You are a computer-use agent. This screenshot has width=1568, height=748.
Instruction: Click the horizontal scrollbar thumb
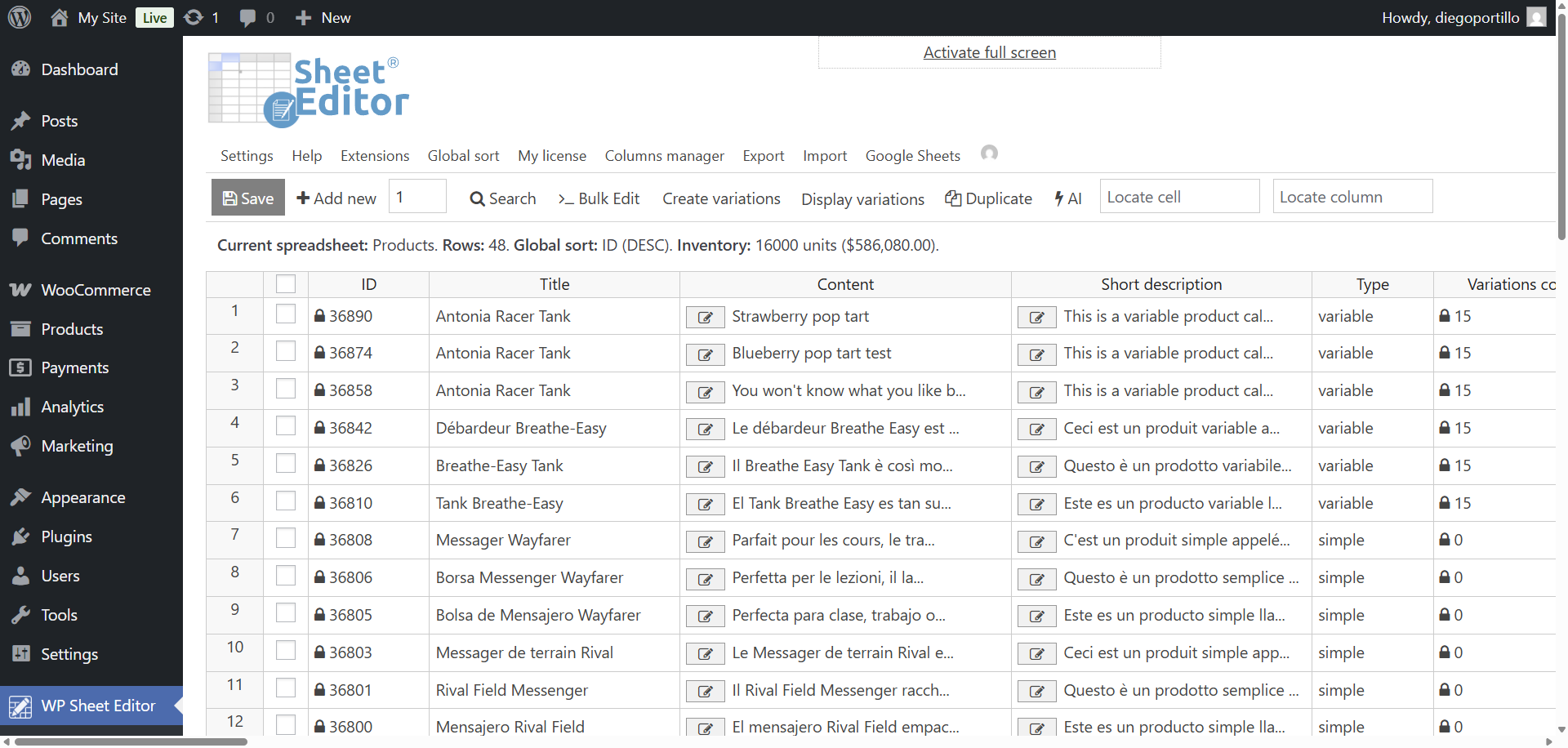[131, 741]
